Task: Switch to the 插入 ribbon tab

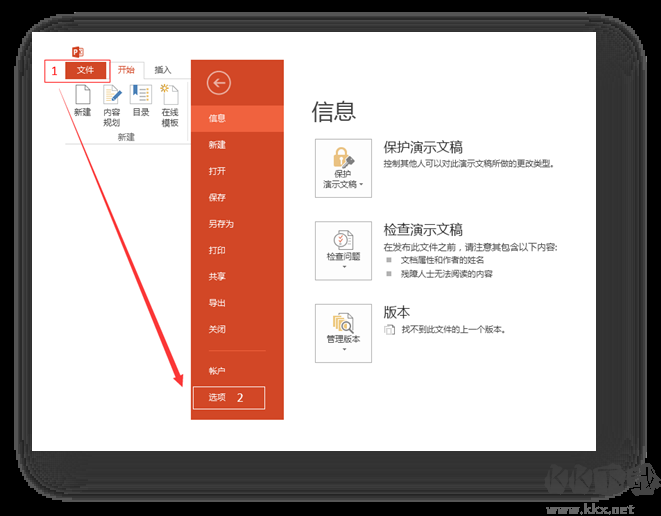Action: [x=163, y=70]
